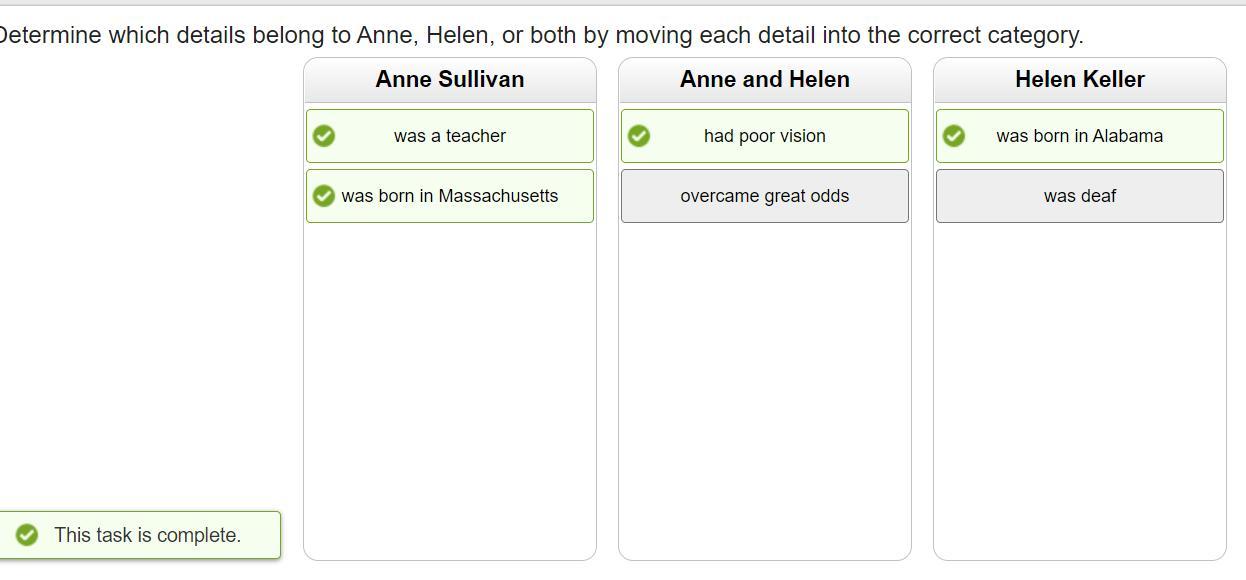
Task: Click the instruction sentence above the columns
Action: click(540, 35)
